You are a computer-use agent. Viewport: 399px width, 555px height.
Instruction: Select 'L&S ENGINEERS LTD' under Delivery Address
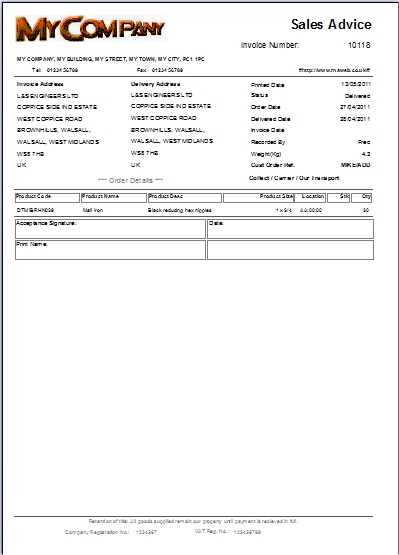click(x=161, y=95)
